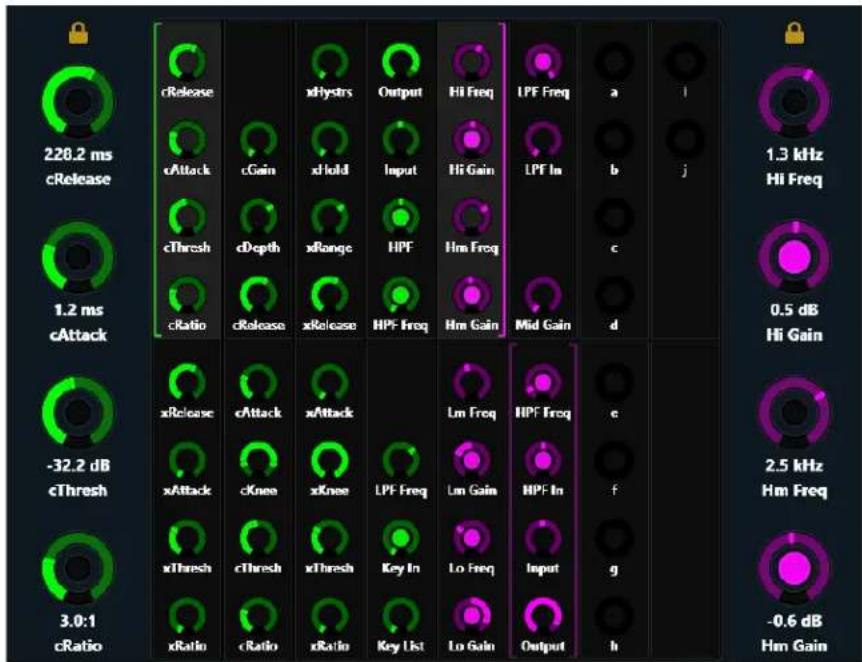Click the unassigned knob slot labeled a
Screen dimensions: 862x662
pyautogui.click(x=614, y=62)
